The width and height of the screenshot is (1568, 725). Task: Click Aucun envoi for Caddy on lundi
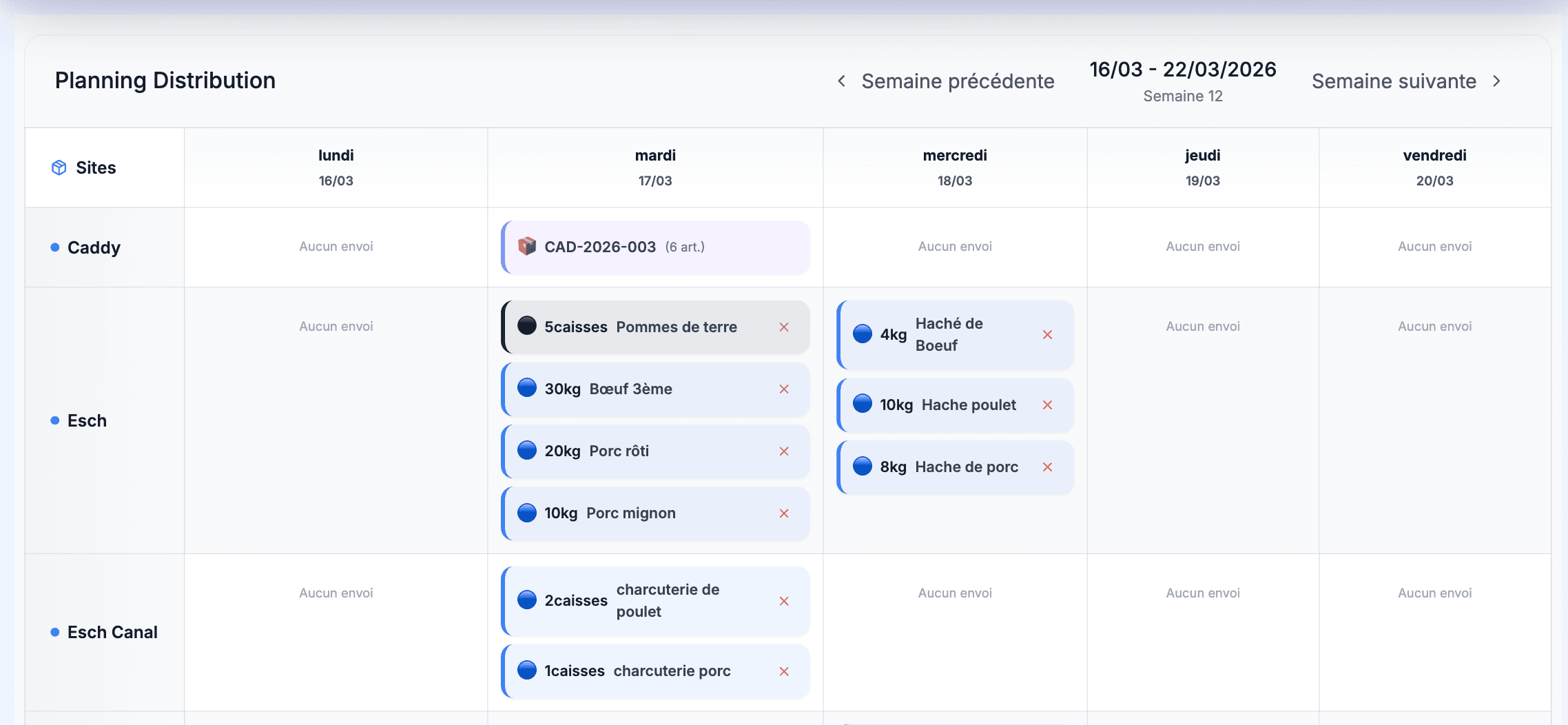click(336, 247)
